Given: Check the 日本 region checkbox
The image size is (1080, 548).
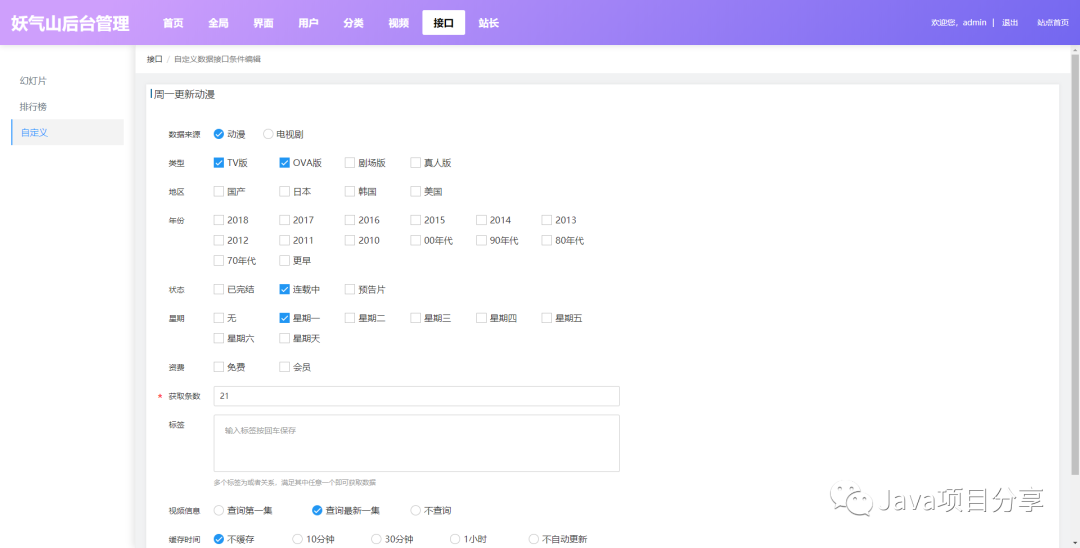Looking at the screenshot, I should (284, 191).
